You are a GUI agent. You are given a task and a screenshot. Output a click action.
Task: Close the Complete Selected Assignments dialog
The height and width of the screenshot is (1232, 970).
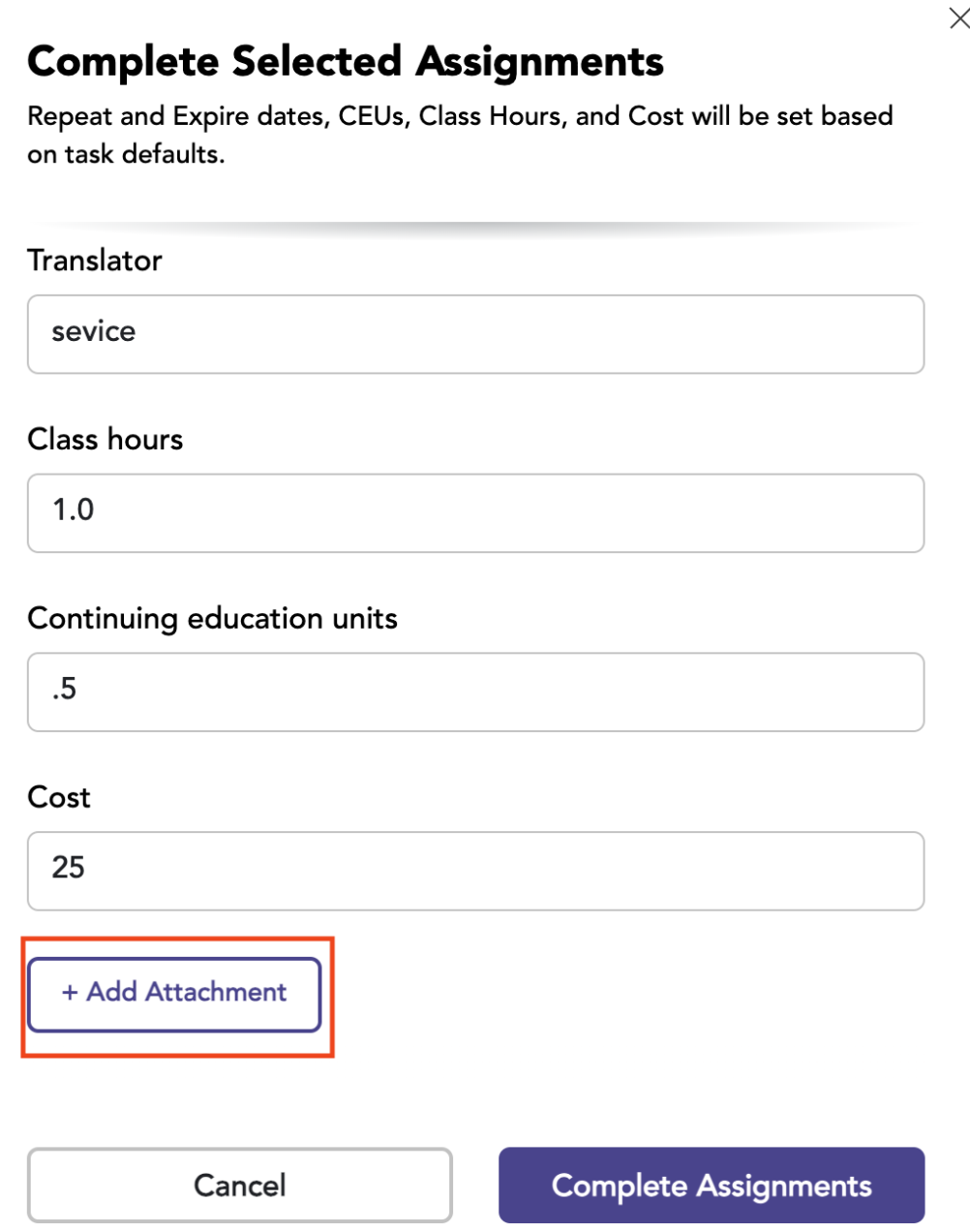tap(958, 18)
